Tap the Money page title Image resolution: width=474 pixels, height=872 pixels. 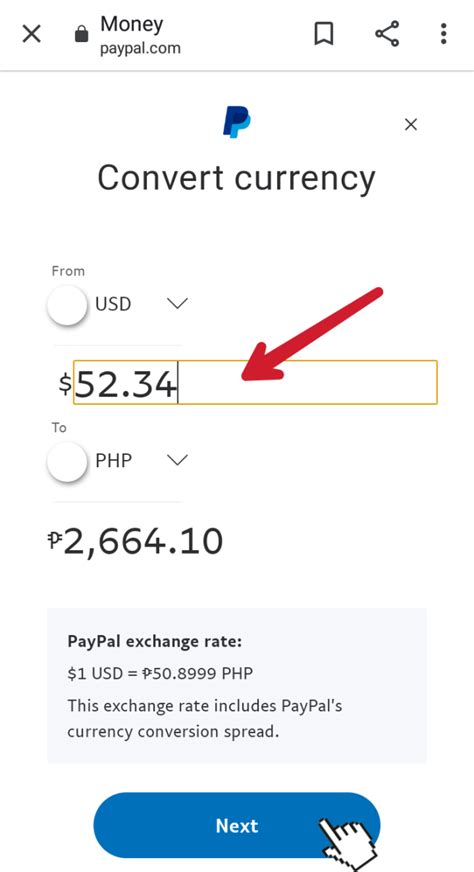pos(132,24)
